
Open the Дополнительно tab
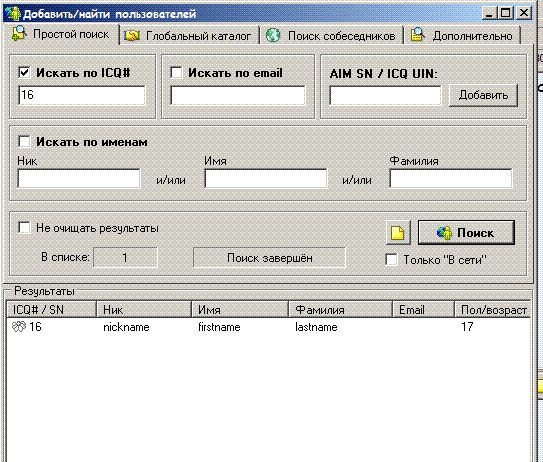click(463, 36)
